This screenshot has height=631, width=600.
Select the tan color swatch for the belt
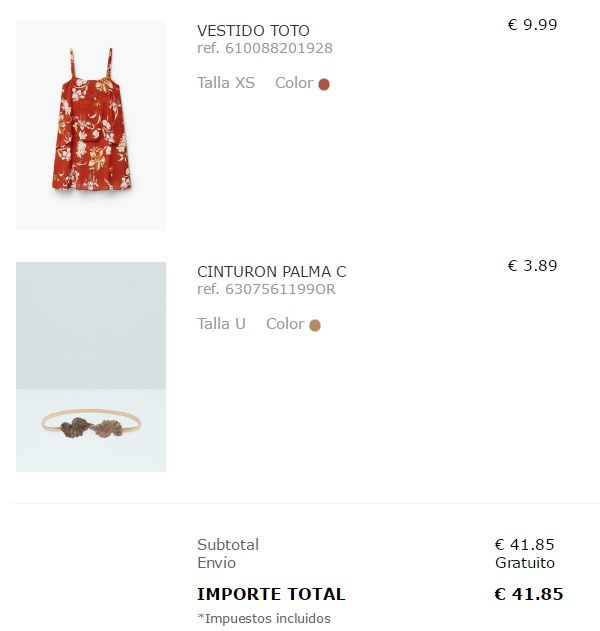click(315, 325)
